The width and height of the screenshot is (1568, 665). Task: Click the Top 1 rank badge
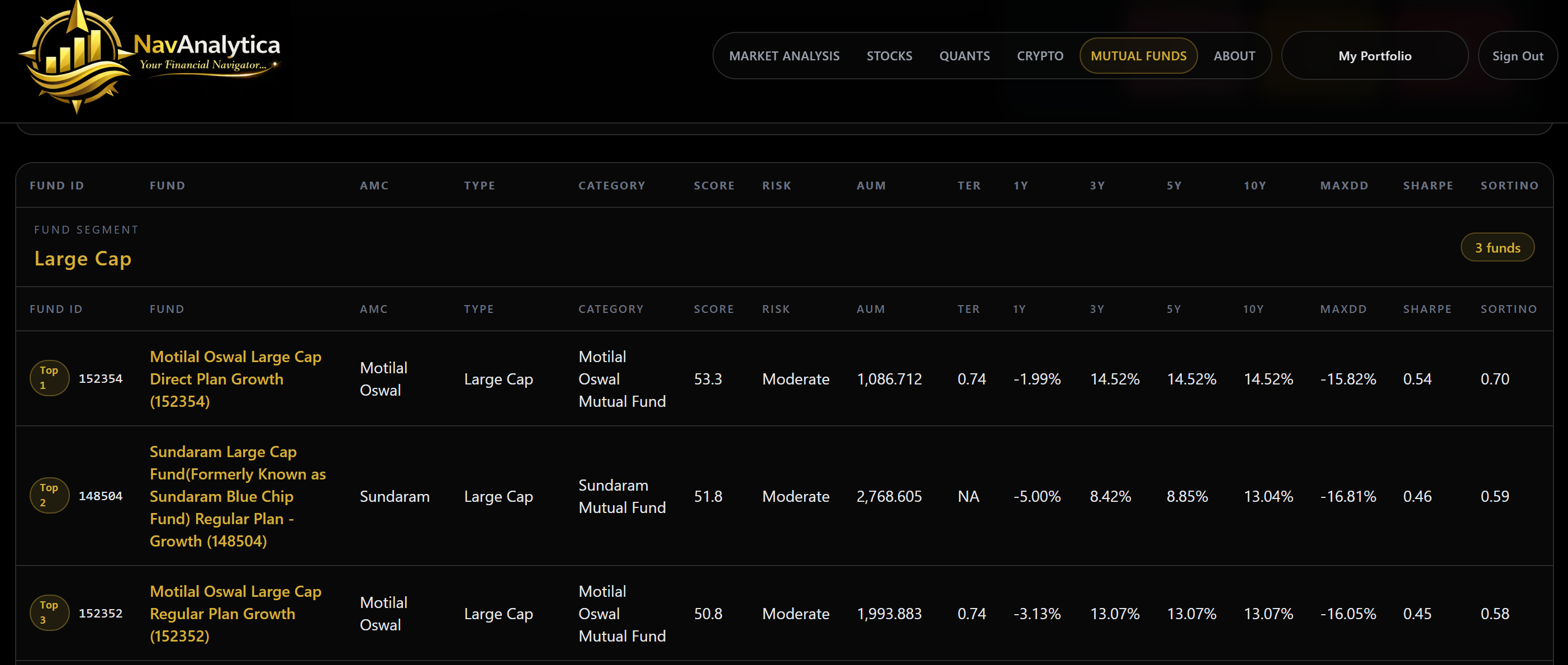click(x=49, y=378)
